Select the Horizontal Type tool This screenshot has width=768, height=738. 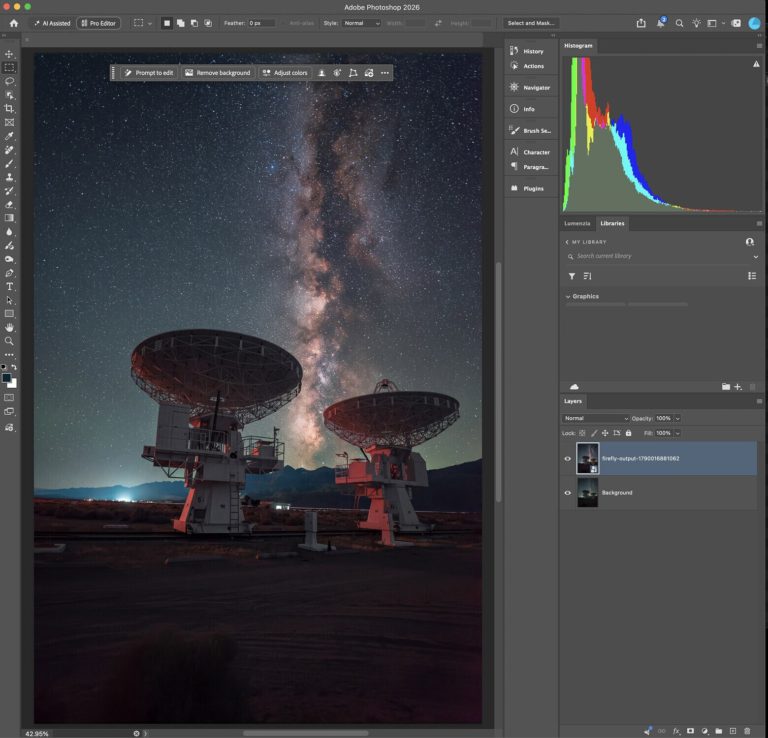(9, 286)
